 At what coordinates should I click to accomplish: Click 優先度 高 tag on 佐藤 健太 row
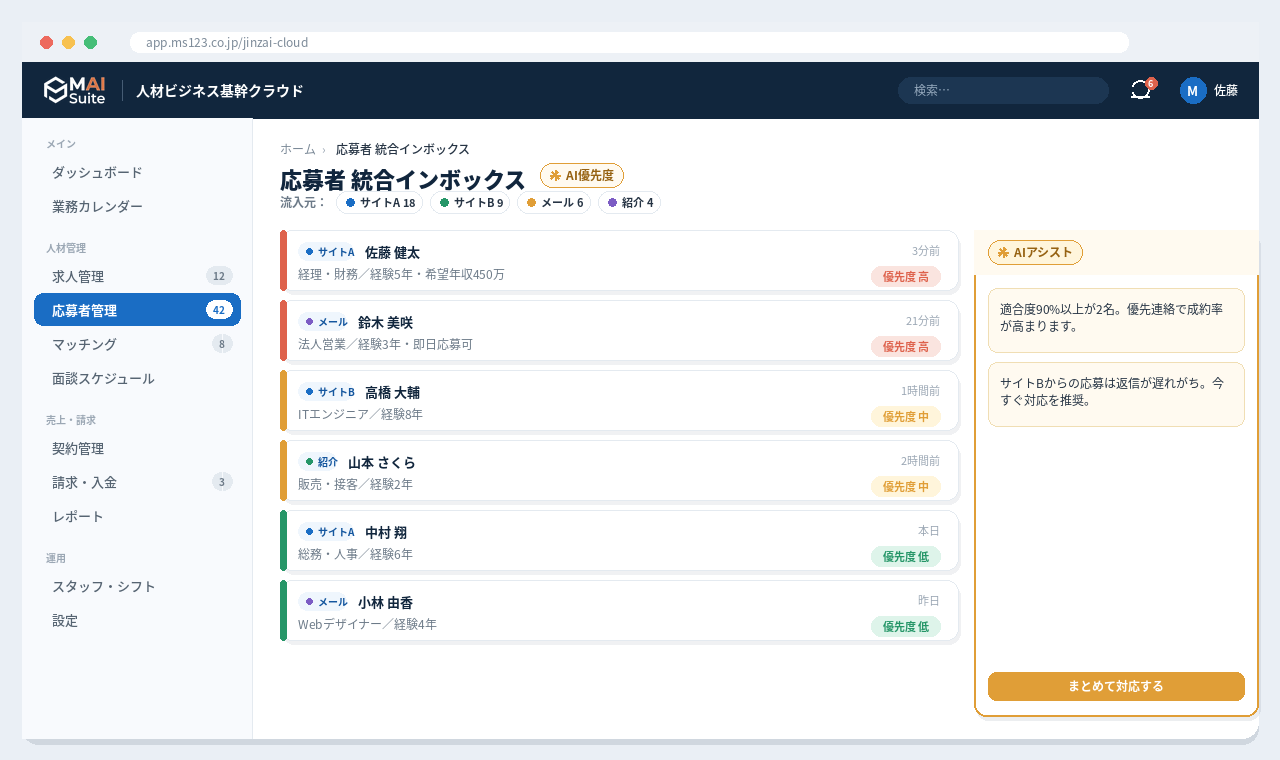click(906, 276)
